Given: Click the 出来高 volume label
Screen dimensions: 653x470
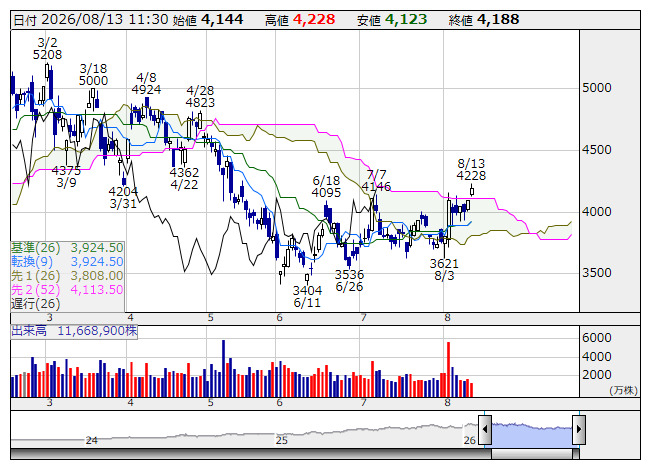Looking at the screenshot, I should (29, 331).
